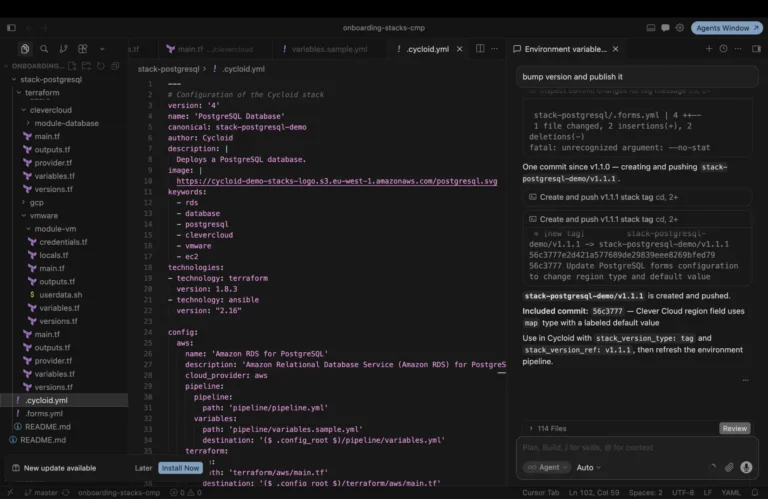The width and height of the screenshot is (768, 499).
Task: Open the Agents Window
Action: (x=727, y=28)
